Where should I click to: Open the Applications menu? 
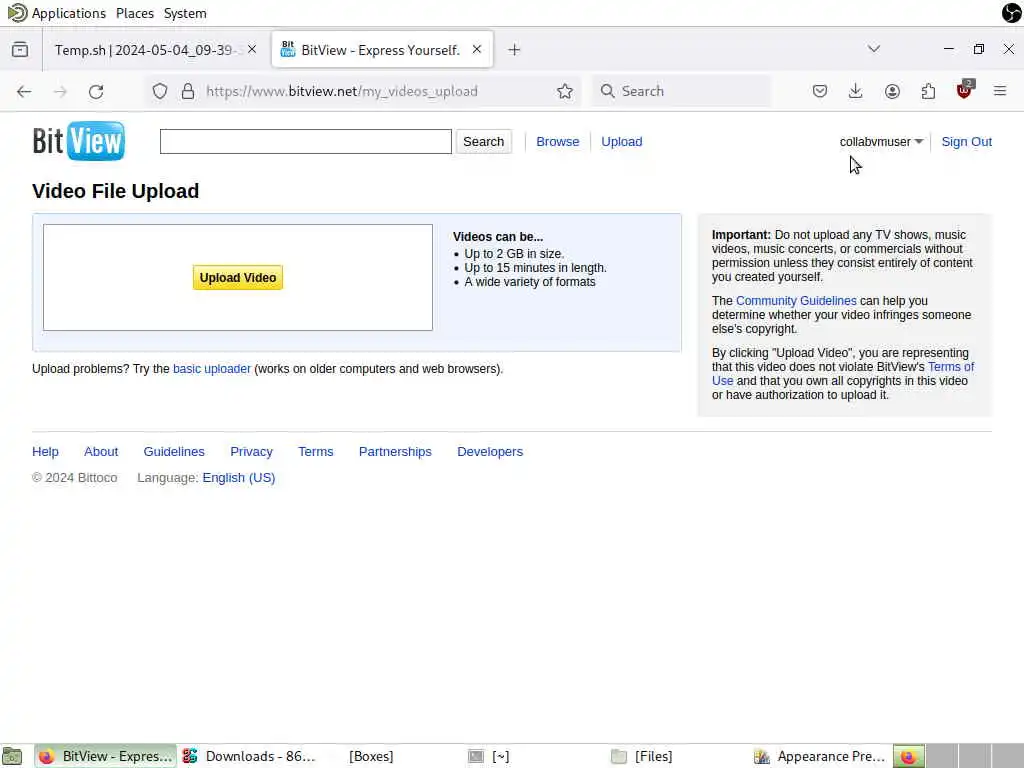coord(69,13)
